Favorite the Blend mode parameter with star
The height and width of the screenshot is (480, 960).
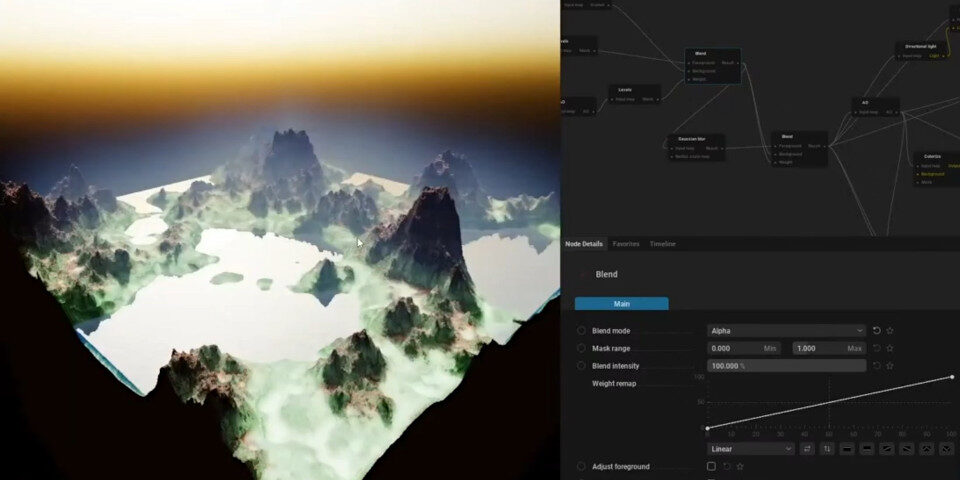(890, 331)
